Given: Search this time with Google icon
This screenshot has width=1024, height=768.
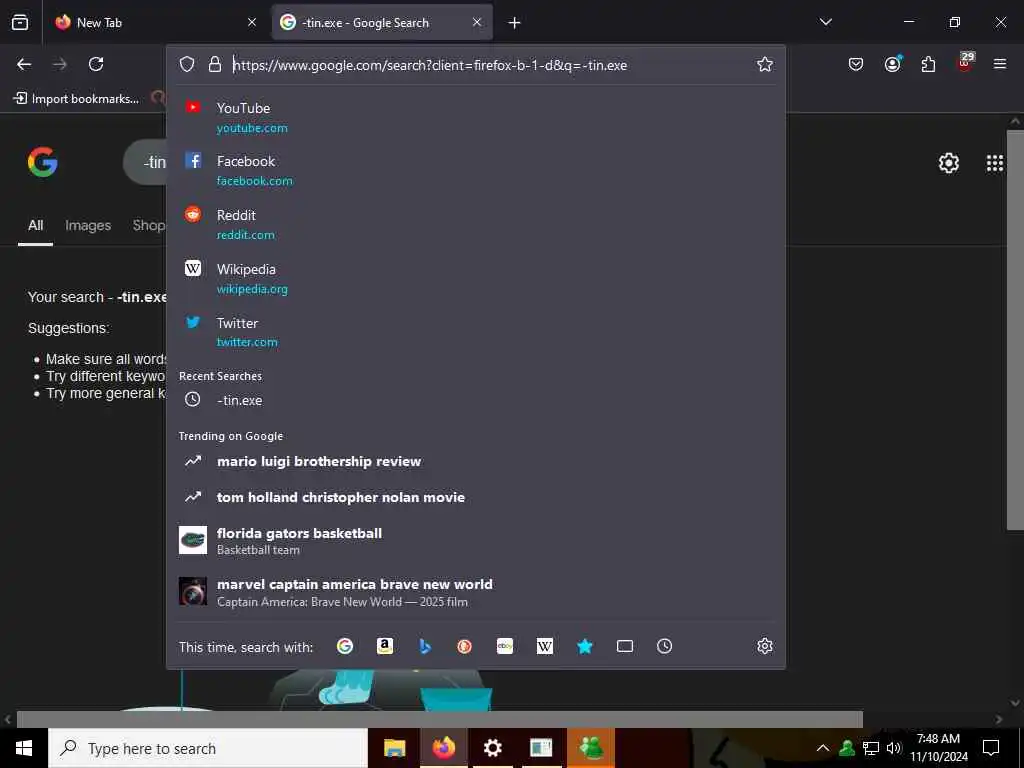Looking at the screenshot, I should (x=345, y=646).
